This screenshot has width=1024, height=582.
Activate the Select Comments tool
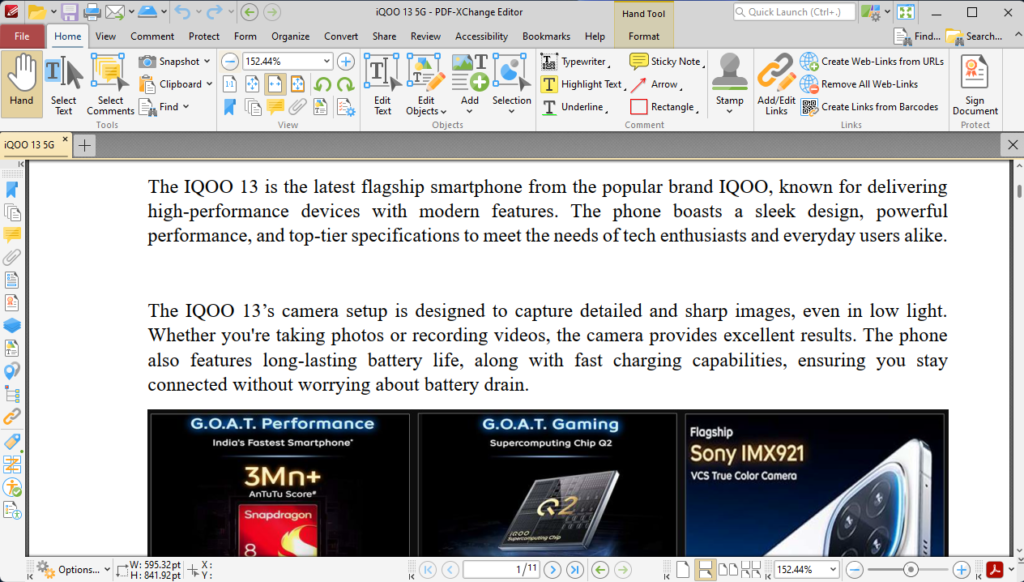pos(110,84)
